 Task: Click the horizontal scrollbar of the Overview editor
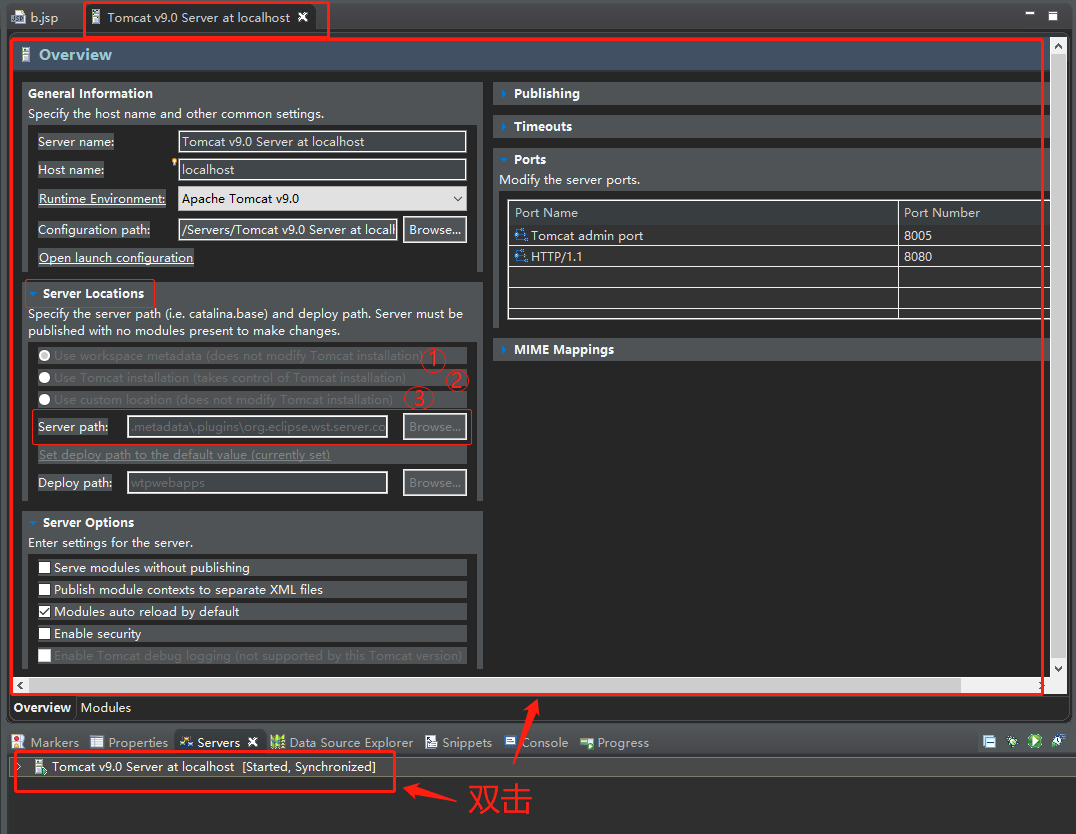[494, 686]
